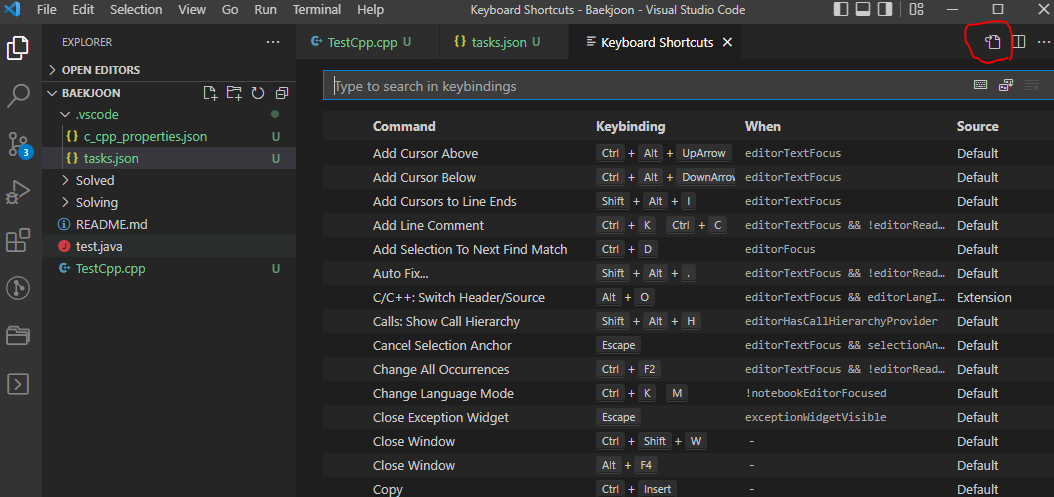Open test.java file
This screenshot has width=1054, height=497.
169,246
